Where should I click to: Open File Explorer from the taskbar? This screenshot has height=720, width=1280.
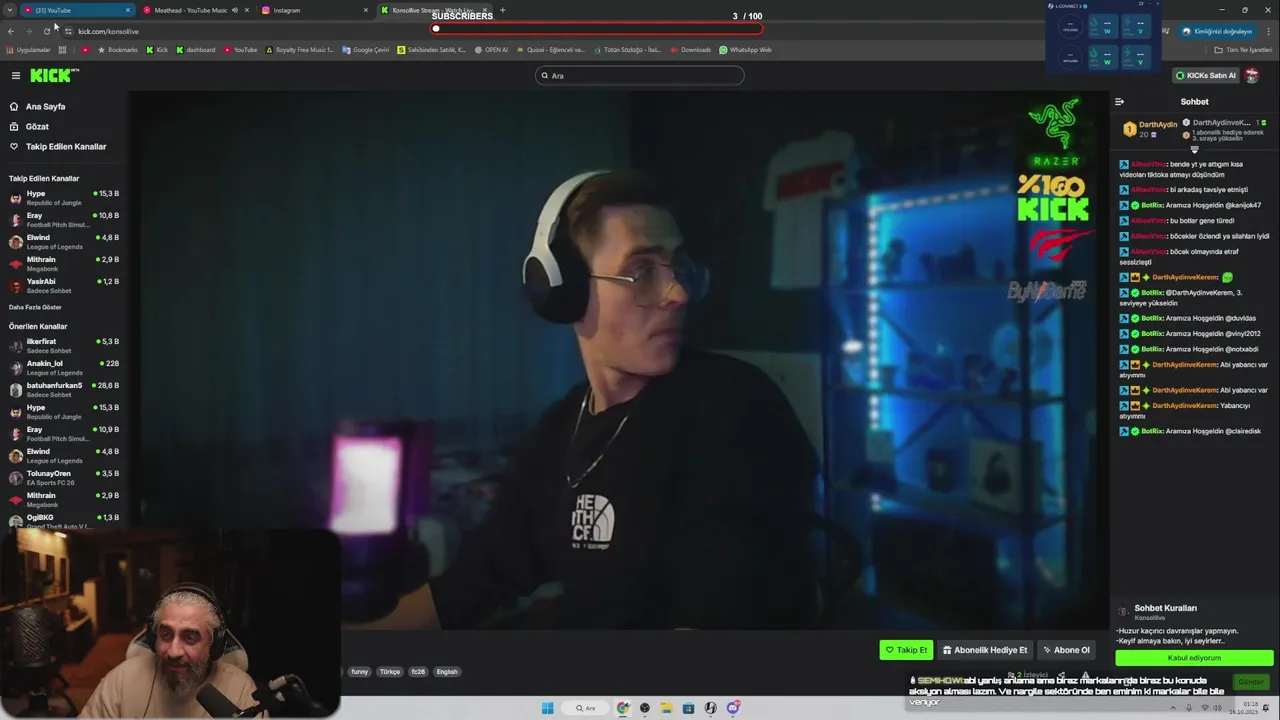pos(666,708)
